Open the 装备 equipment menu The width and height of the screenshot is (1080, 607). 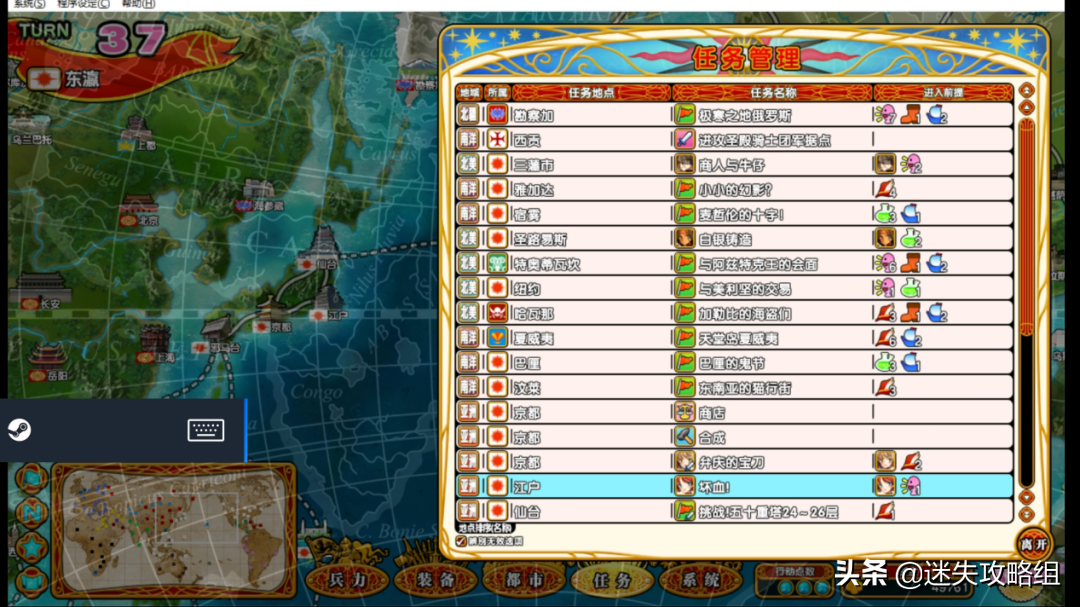[435, 580]
